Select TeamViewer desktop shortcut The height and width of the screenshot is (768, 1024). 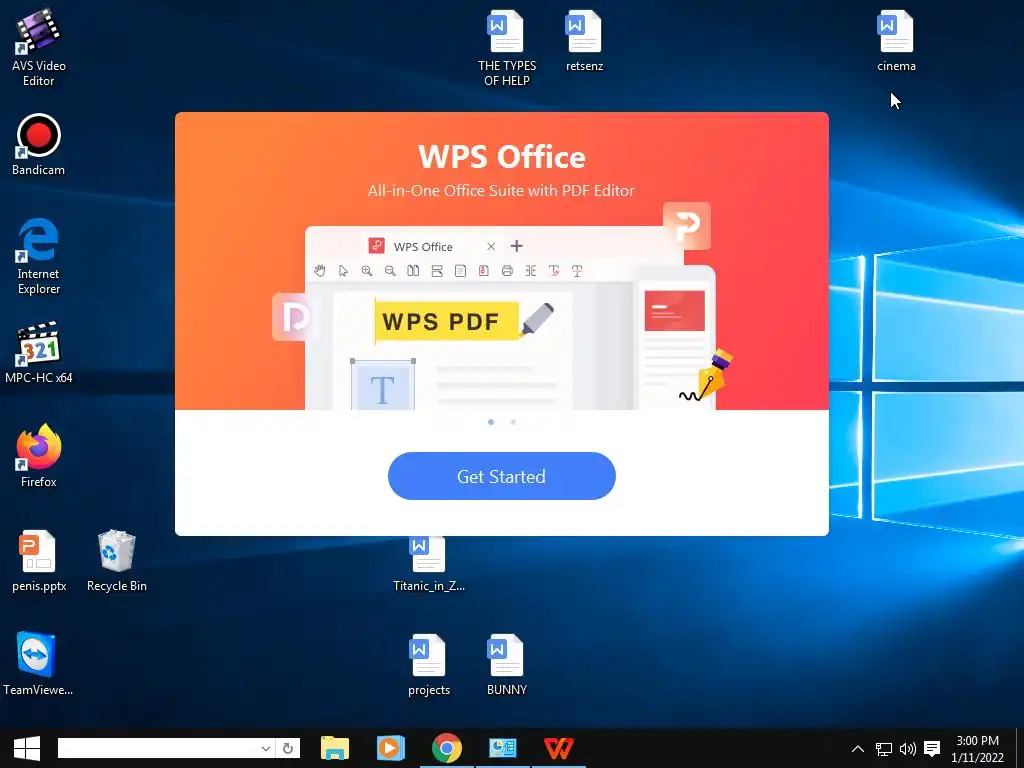click(37, 664)
